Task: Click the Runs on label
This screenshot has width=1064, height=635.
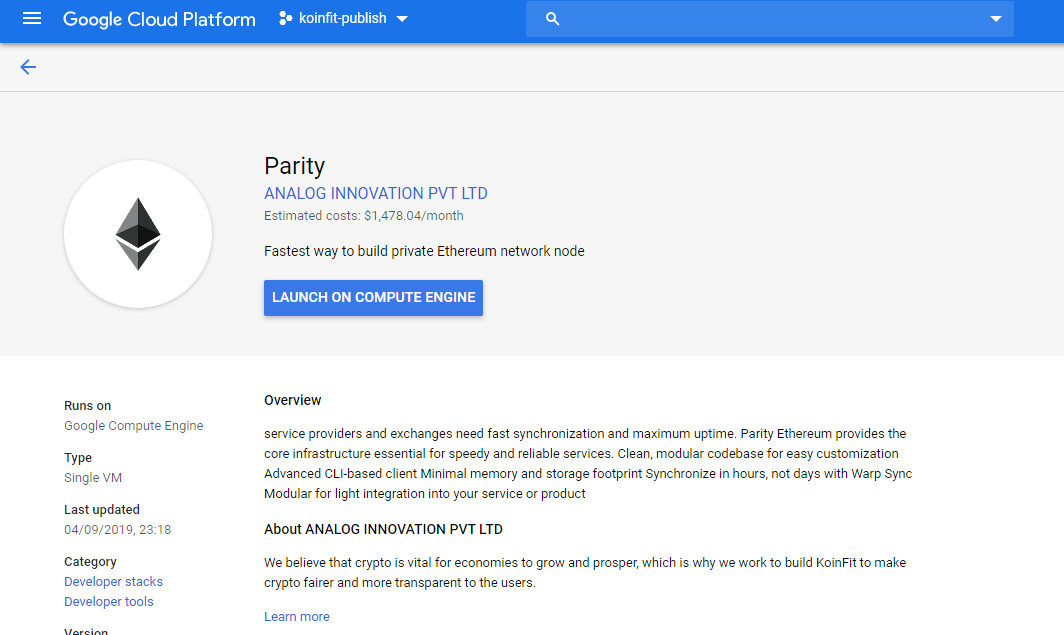Action: pyautogui.click(x=88, y=406)
